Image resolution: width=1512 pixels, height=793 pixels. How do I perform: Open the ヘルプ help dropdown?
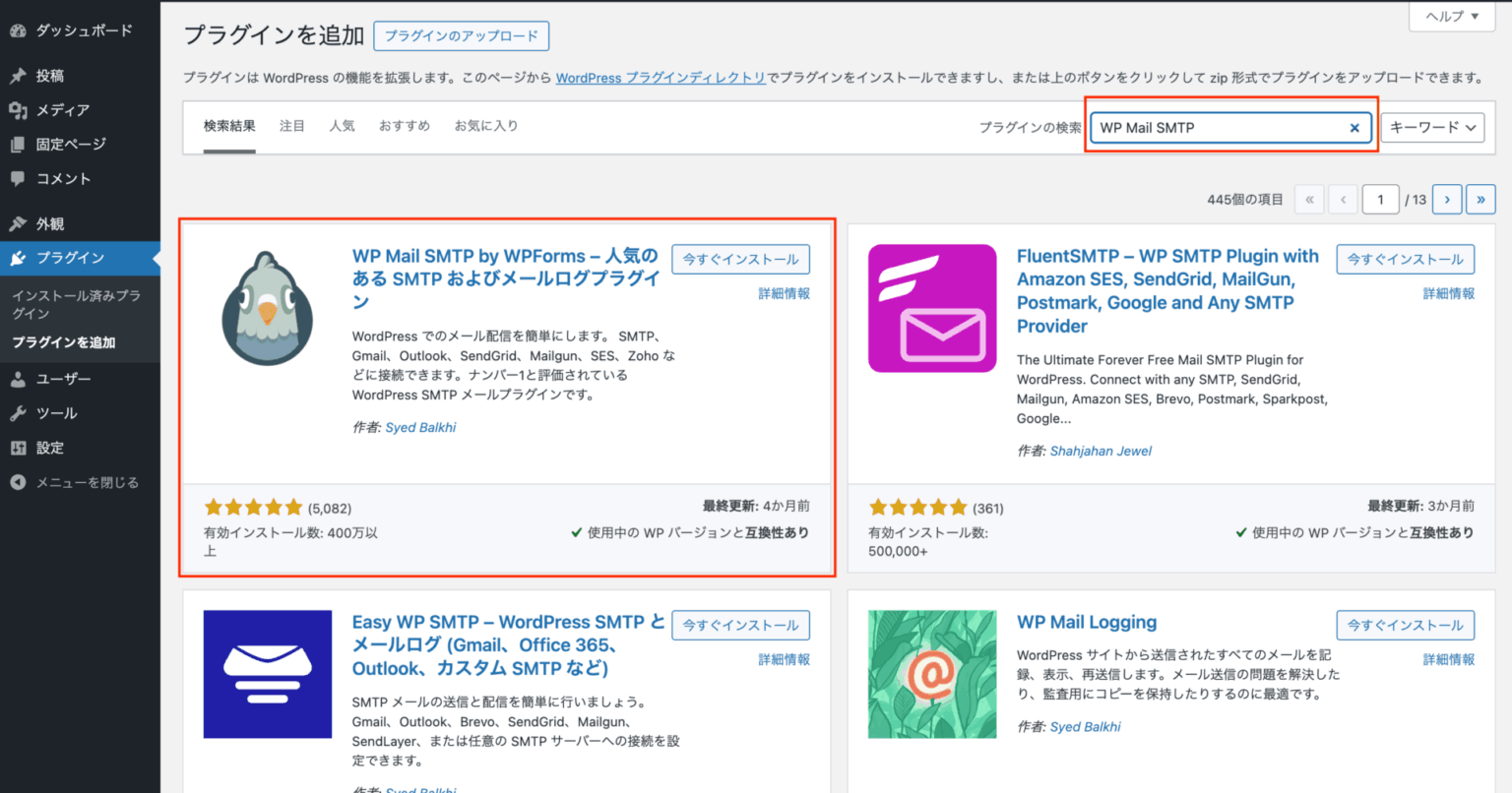click(1452, 17)
